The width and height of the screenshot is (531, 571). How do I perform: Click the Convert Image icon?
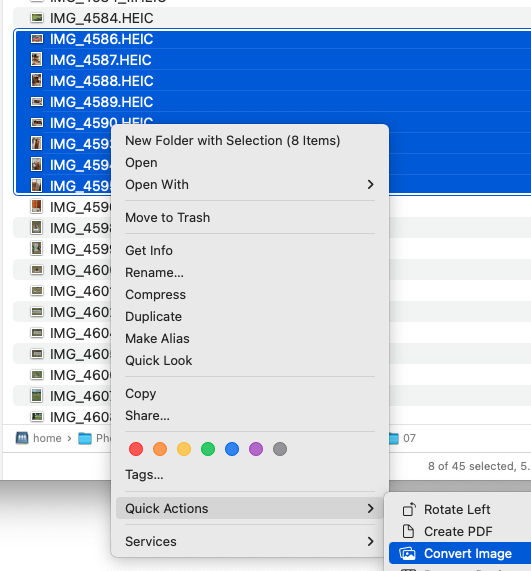coord(407,554)
